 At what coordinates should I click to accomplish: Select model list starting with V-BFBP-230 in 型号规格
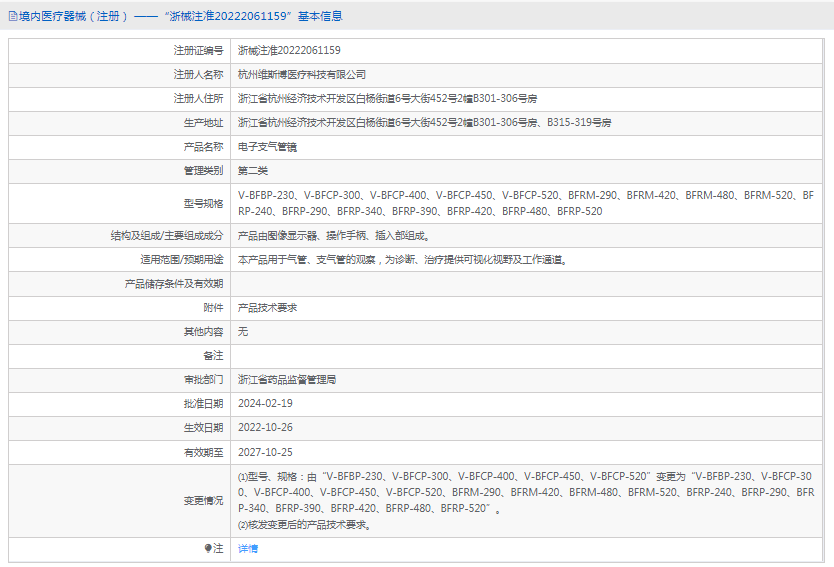pos(526,203)
